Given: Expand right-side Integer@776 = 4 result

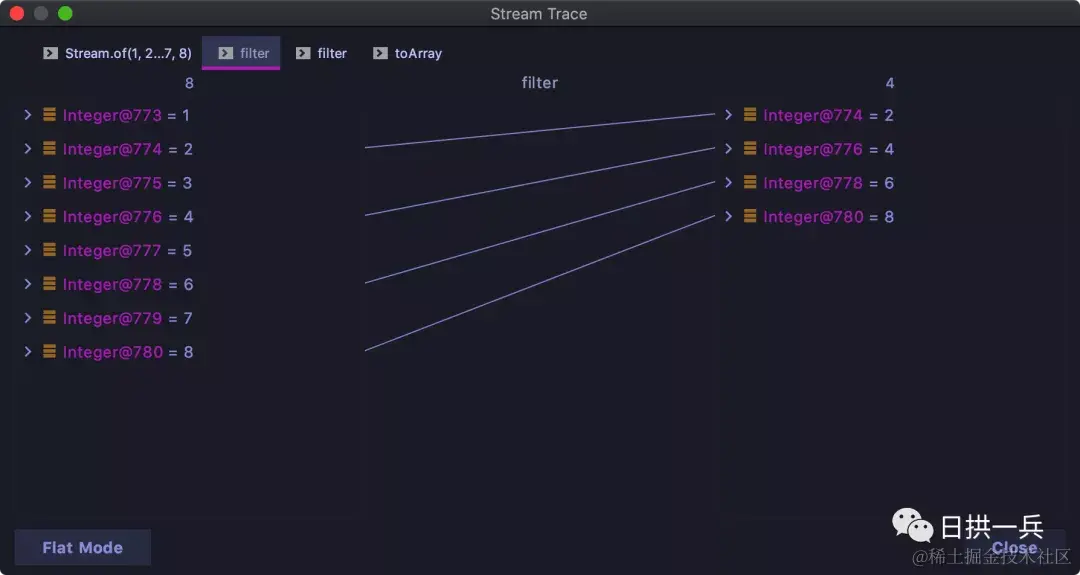Looking at the screenshot, I should point(728,149).
